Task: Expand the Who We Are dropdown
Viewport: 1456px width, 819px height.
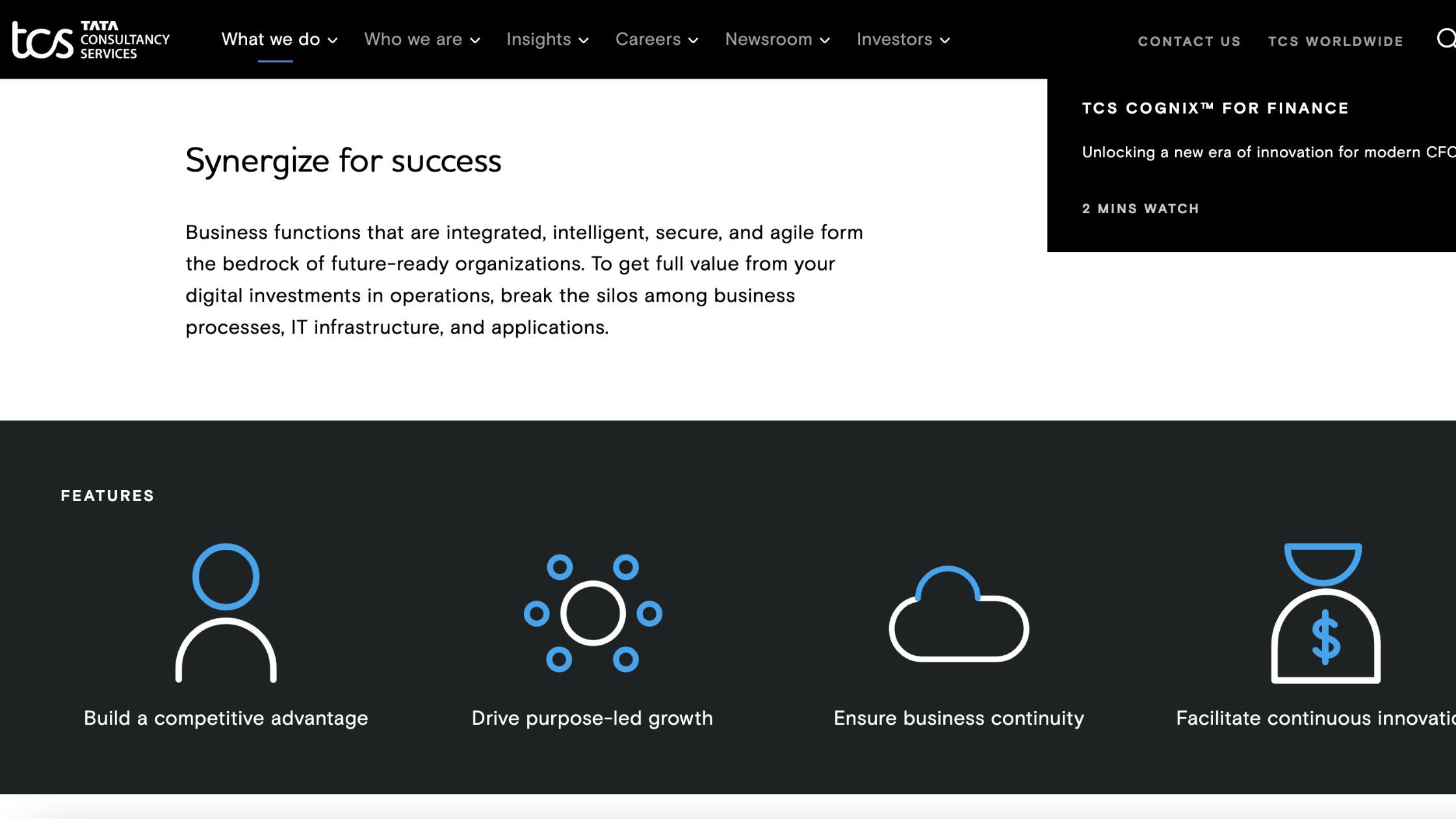Action: tap(422, 39)
